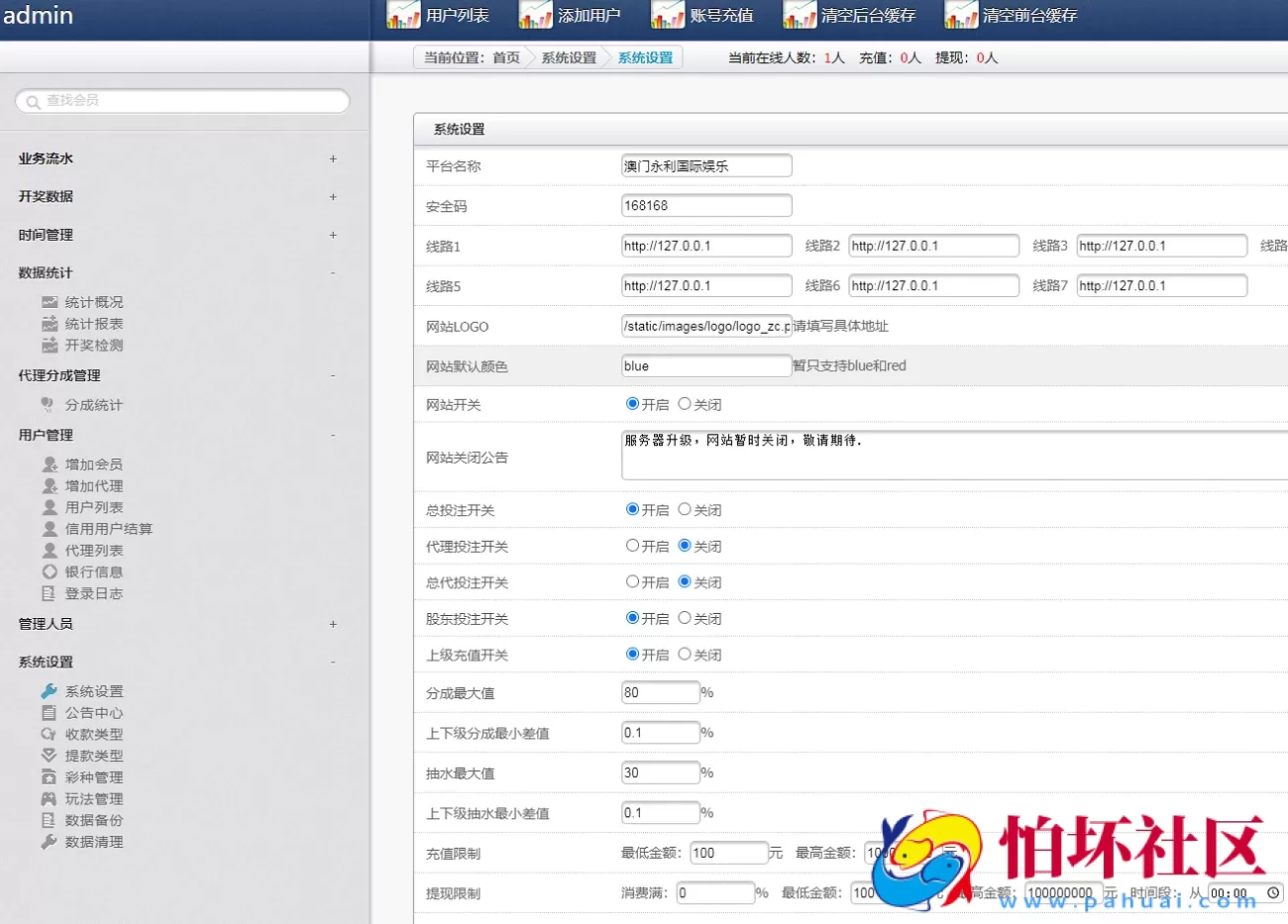Open 统计概况 via its sidebar icon
The width and height of the screenshot is (1288, 924).
(50, 302)
